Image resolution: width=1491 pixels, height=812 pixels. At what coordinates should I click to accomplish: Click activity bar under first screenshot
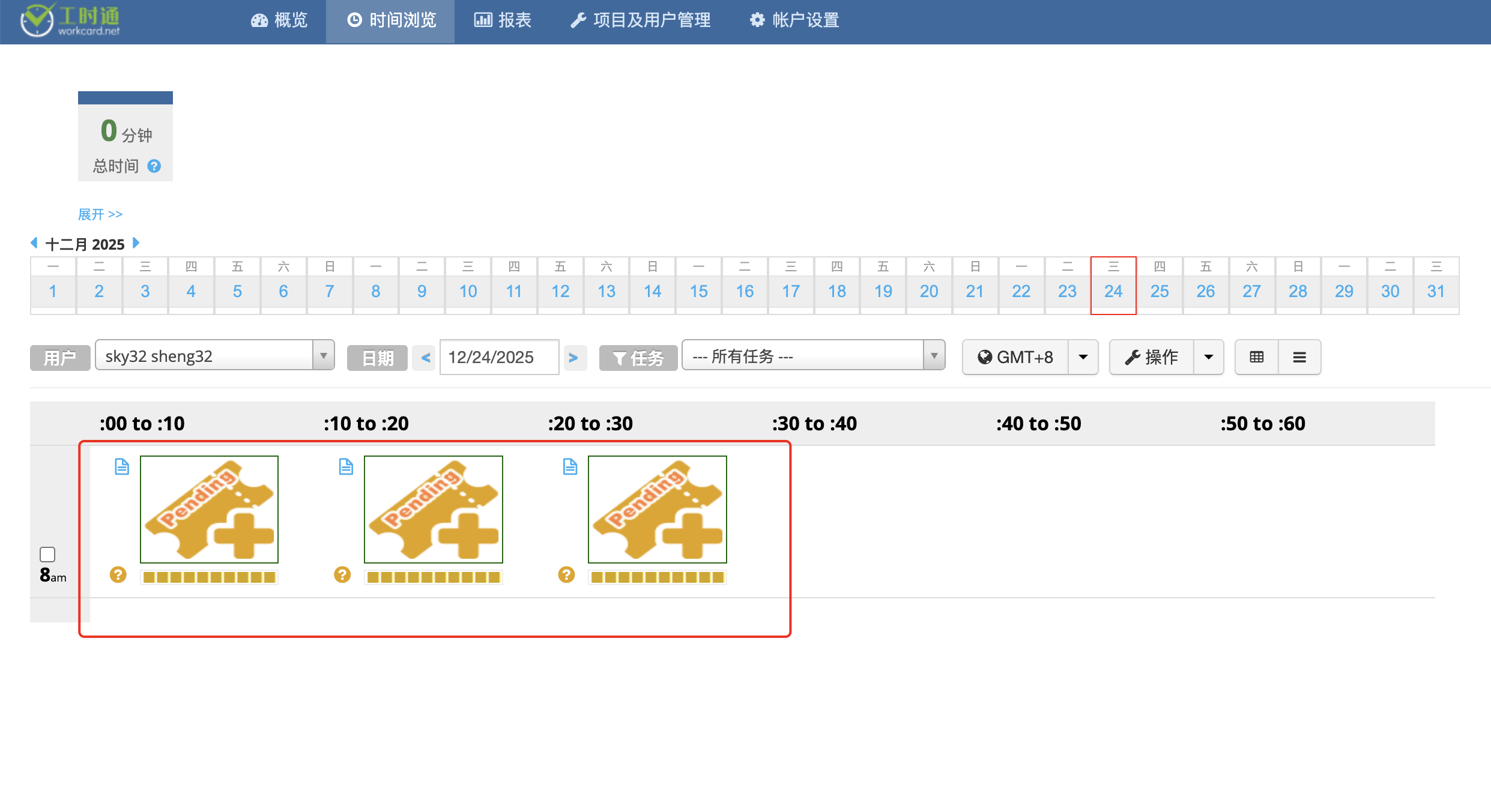point(209,577)
